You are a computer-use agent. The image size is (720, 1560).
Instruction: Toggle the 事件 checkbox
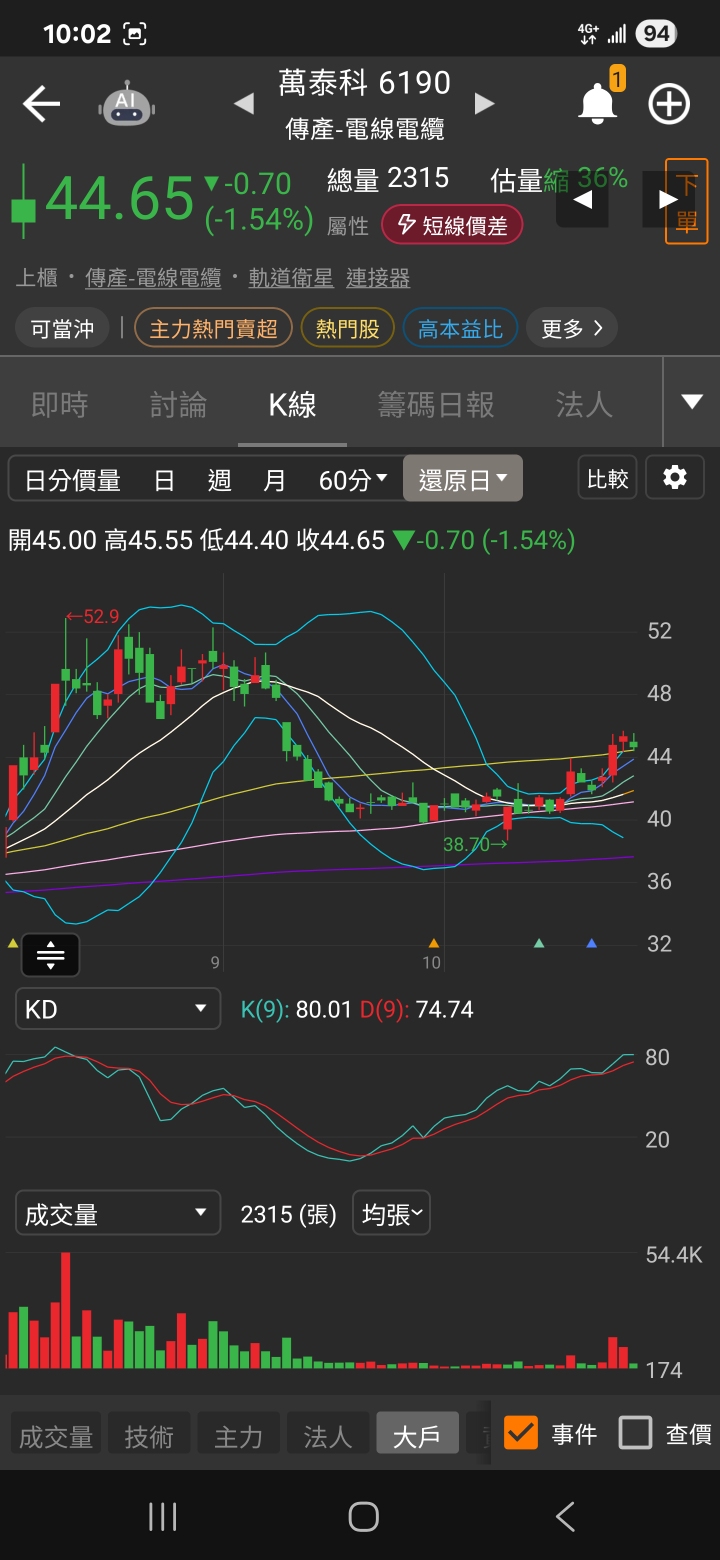[521, 1433]
